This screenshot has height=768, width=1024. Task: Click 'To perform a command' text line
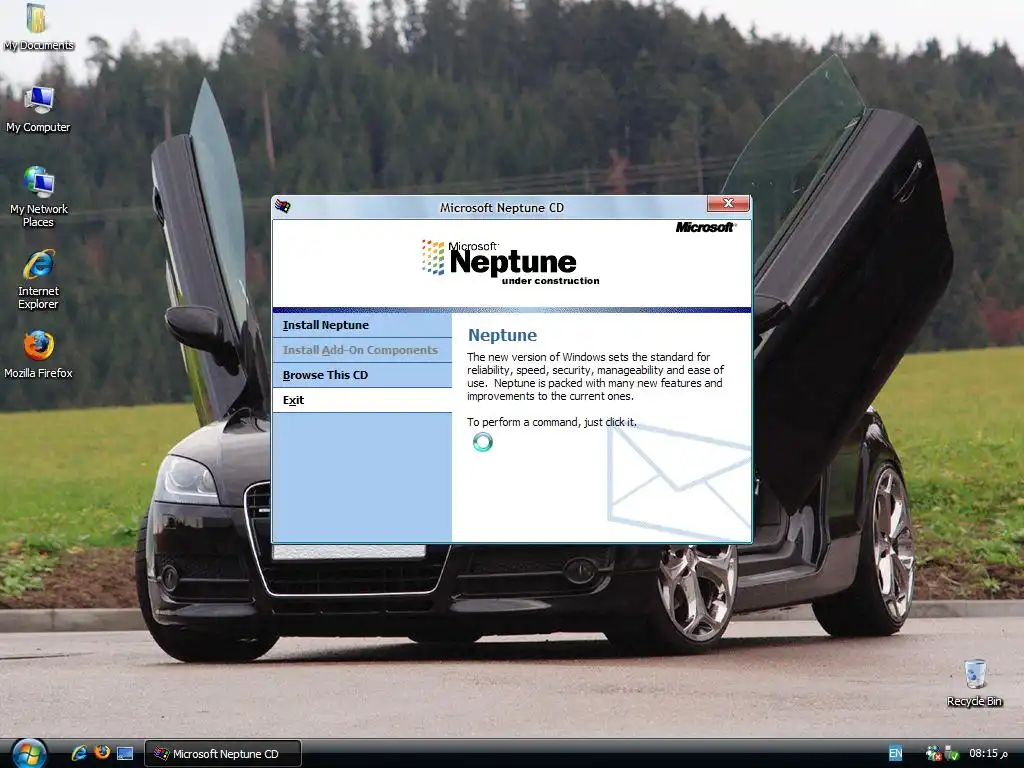pyautogui.click(x=551, y=422)
